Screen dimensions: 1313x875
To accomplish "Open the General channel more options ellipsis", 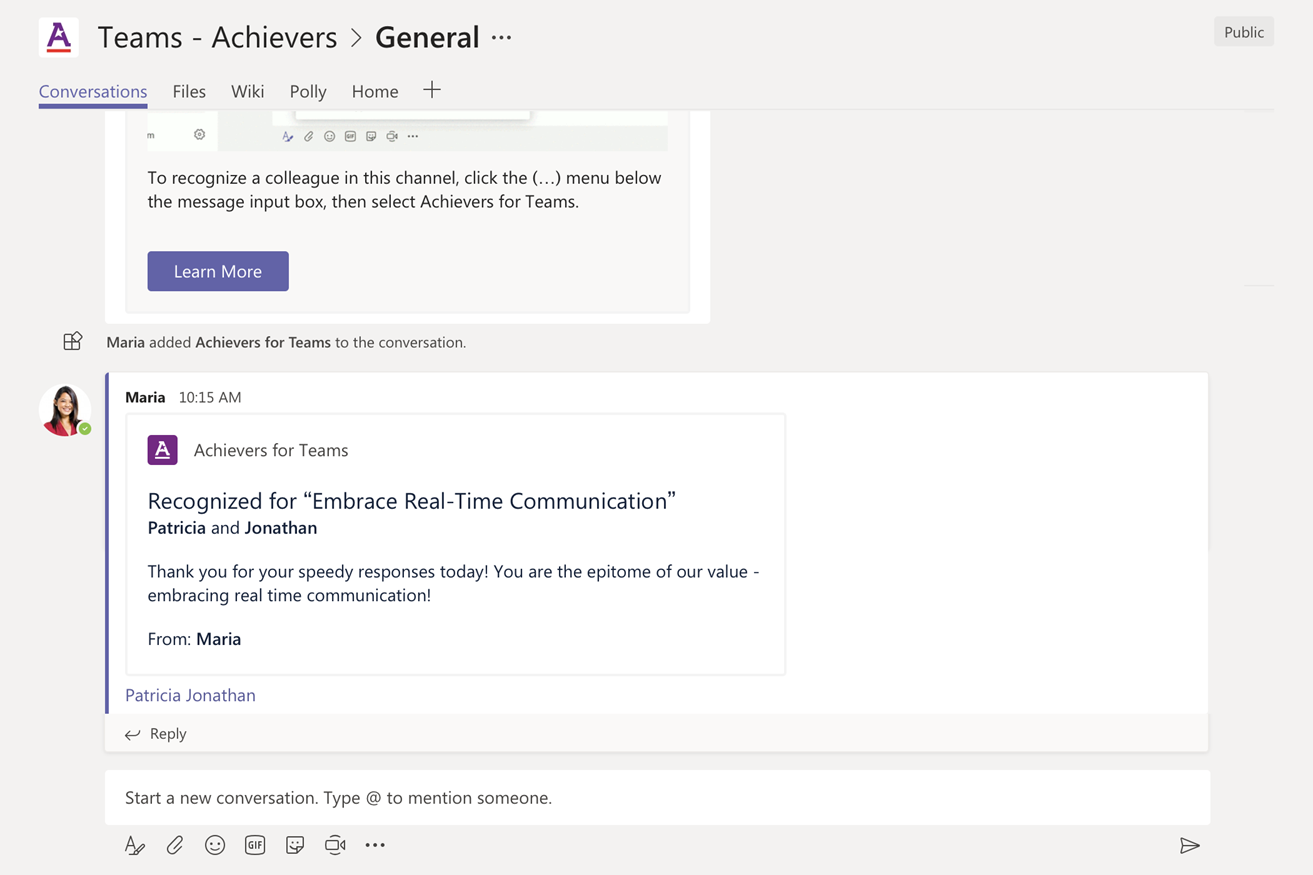I will (502, 38).
